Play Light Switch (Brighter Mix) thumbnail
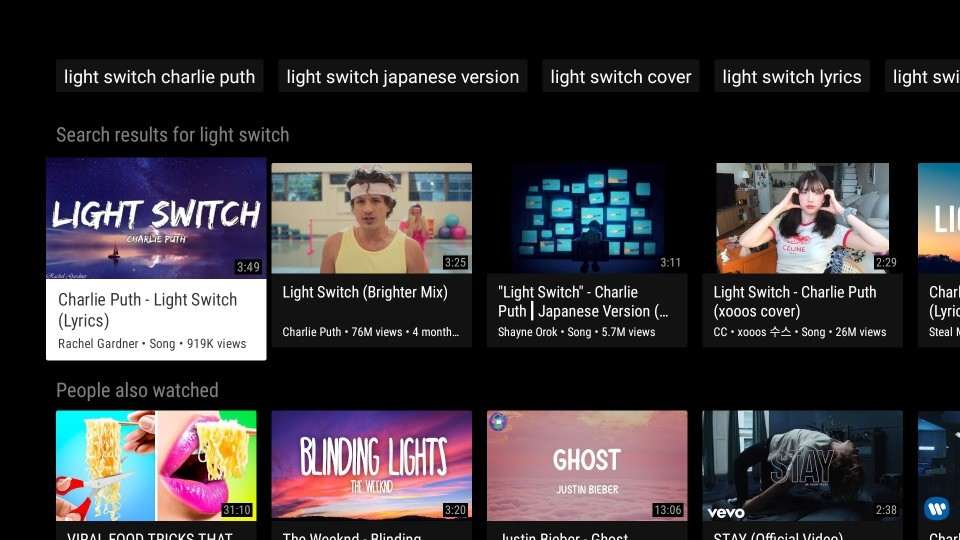Viewport: 960px width, 540px height. [372, 218]
